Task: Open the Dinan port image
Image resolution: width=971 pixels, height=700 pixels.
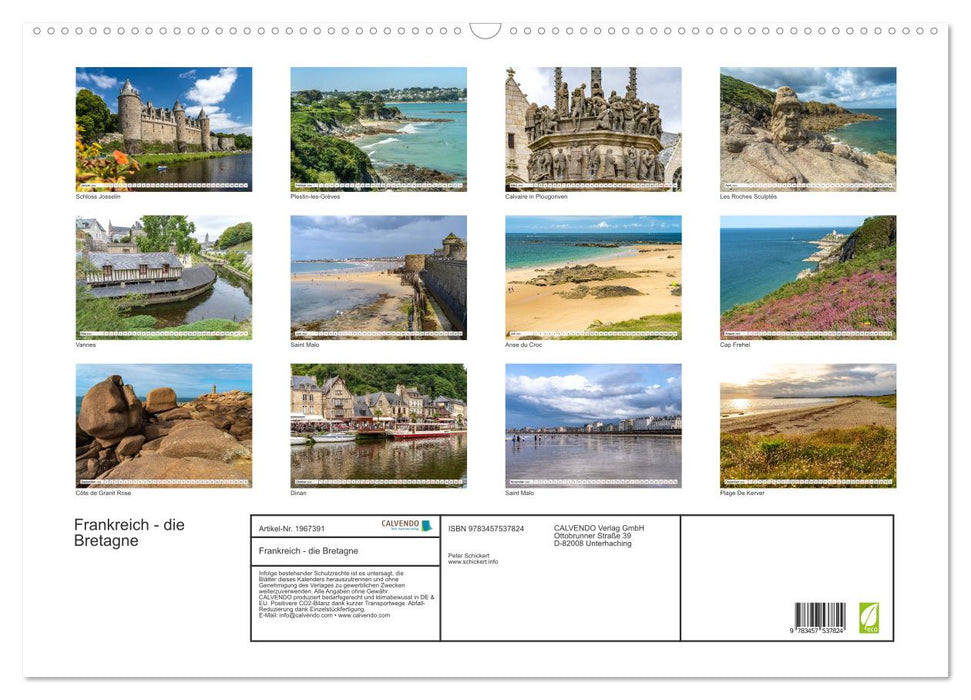Action: point(378,425)
